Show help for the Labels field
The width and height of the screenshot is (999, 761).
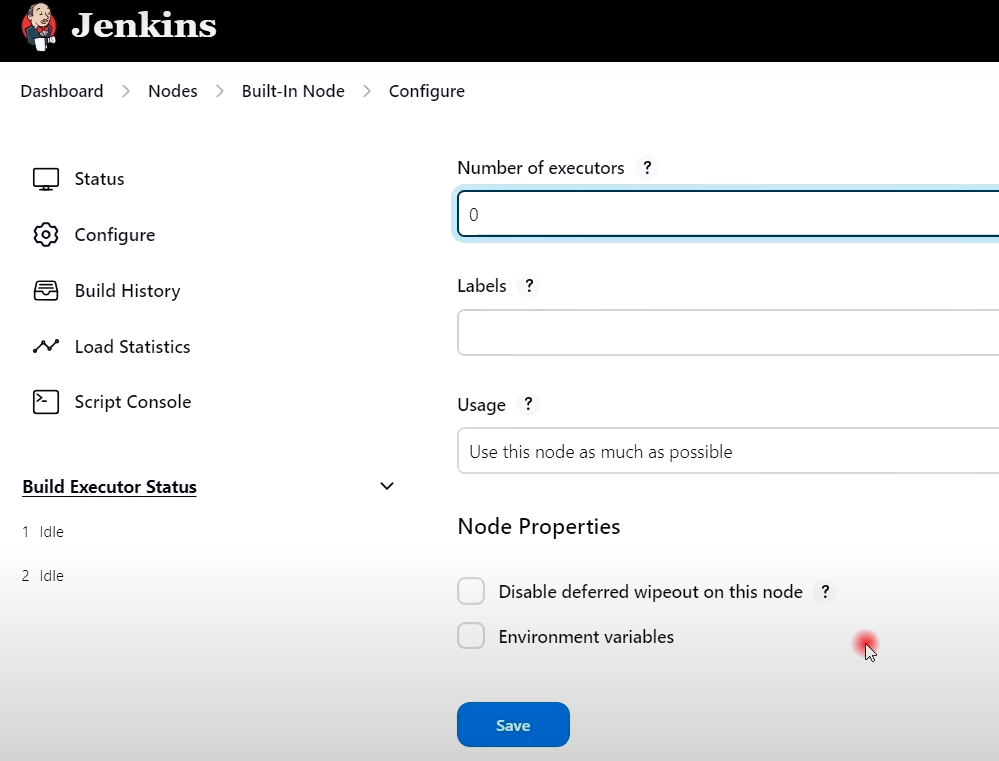pyautogui.click(x=529, y=286)
